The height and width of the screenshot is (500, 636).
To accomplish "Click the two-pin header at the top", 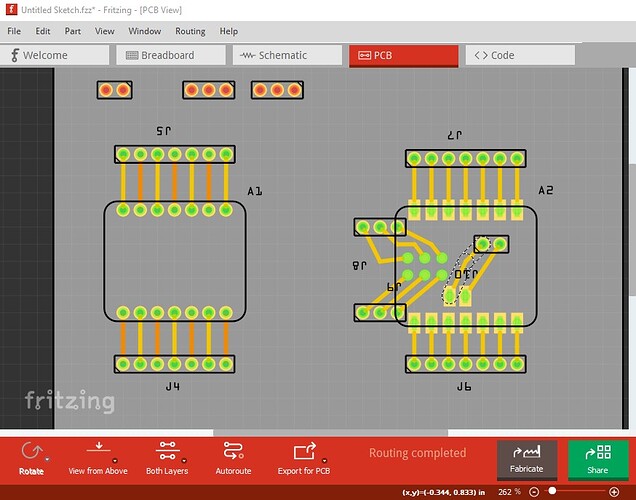I will (x=114, y=90).
